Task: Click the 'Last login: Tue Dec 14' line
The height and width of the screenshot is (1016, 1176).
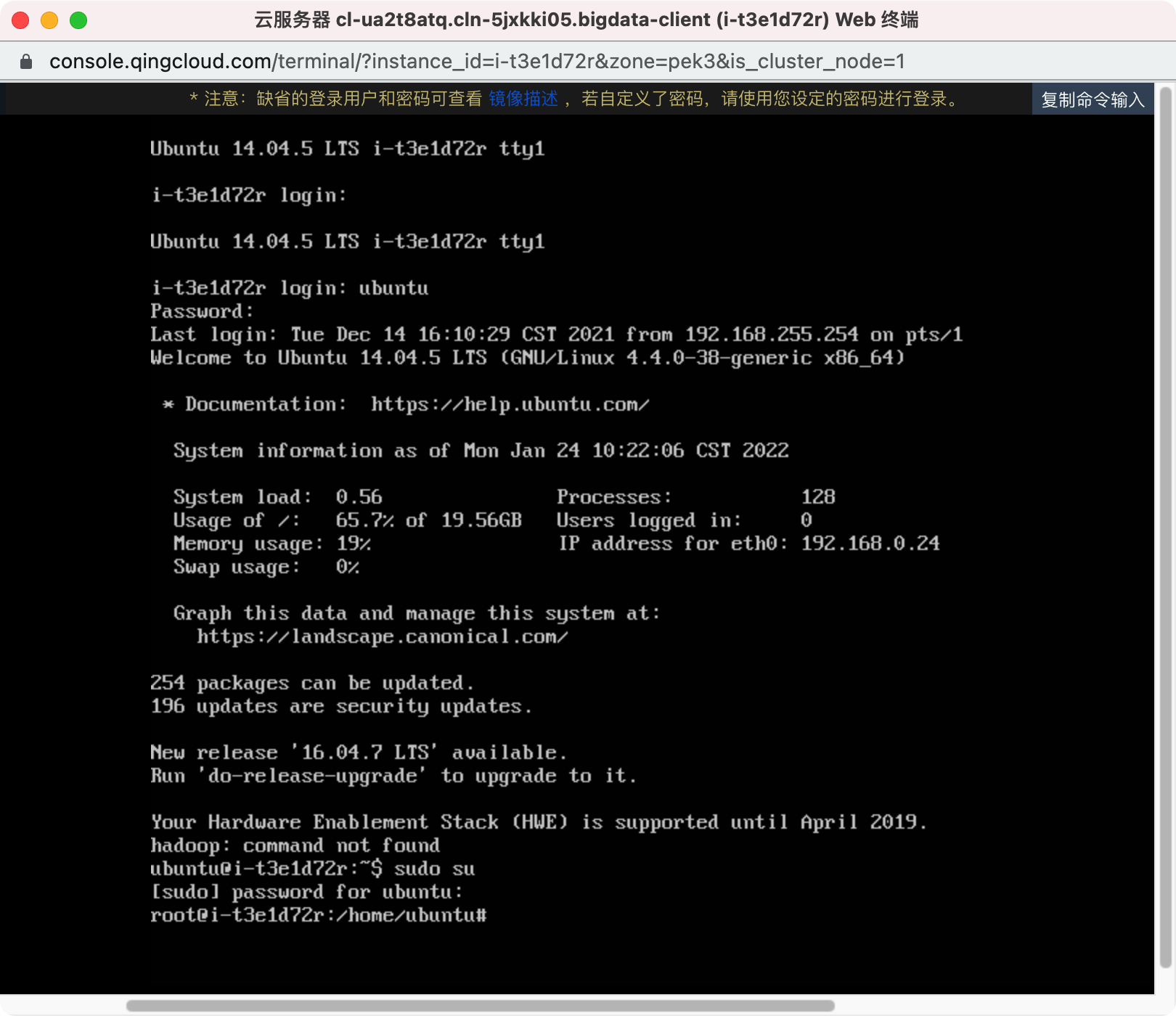Action: tap(556, 335)
